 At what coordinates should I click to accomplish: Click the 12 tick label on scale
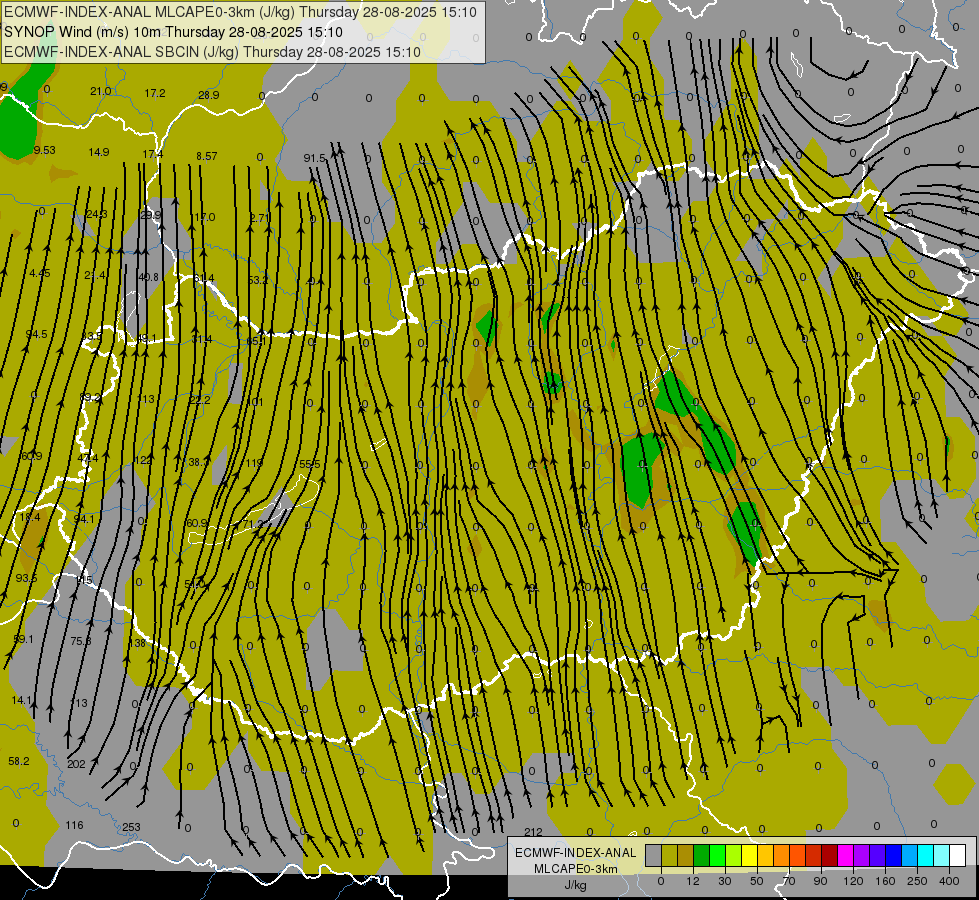693,881
